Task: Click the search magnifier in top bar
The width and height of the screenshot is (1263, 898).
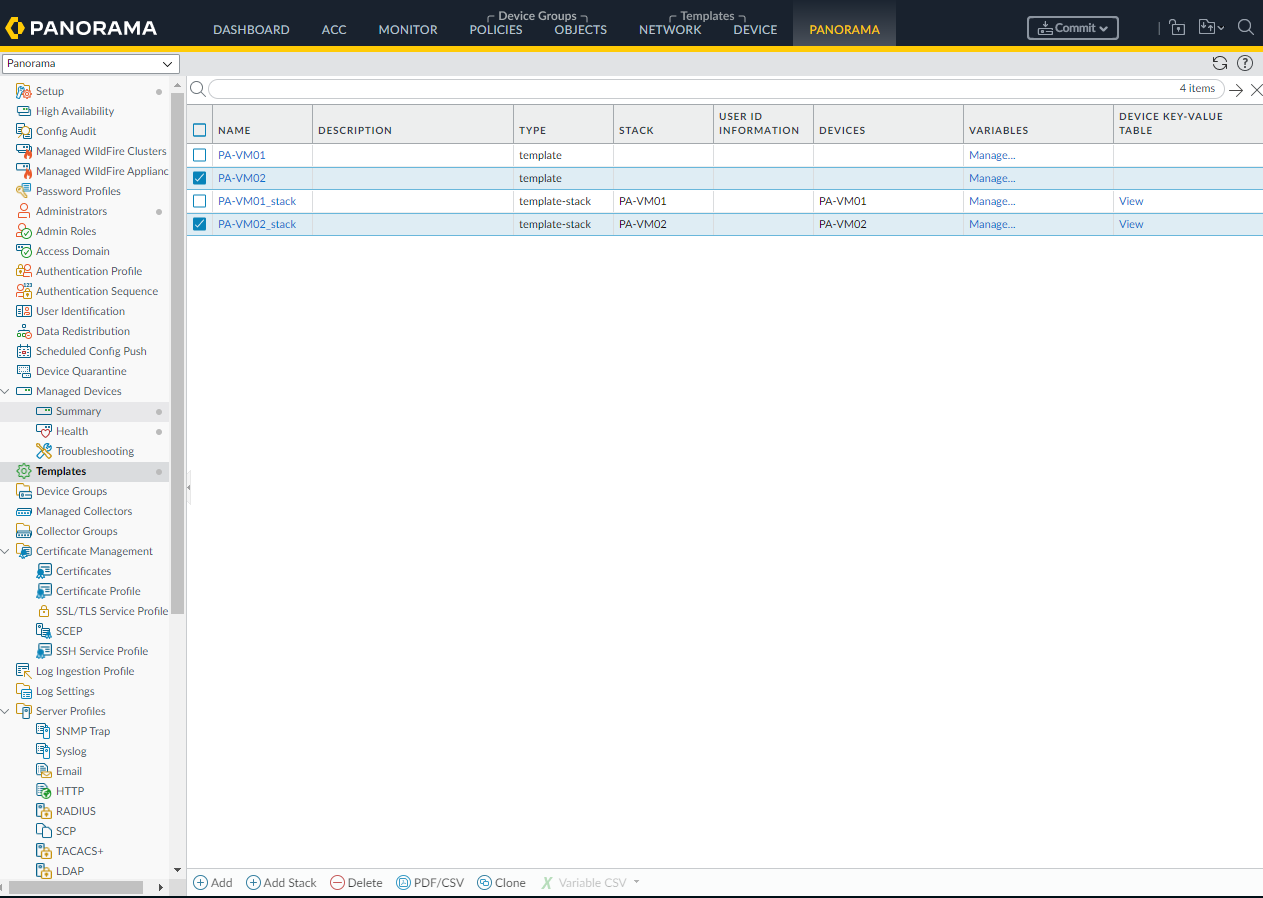Action: point(1246,28)
